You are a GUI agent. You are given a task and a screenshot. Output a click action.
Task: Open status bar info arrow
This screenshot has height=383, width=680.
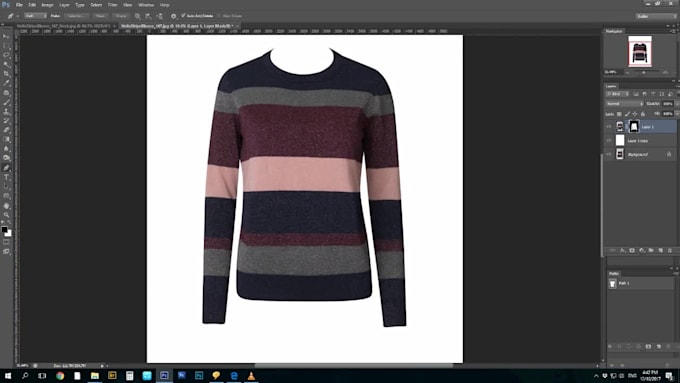tap(102, 366)
